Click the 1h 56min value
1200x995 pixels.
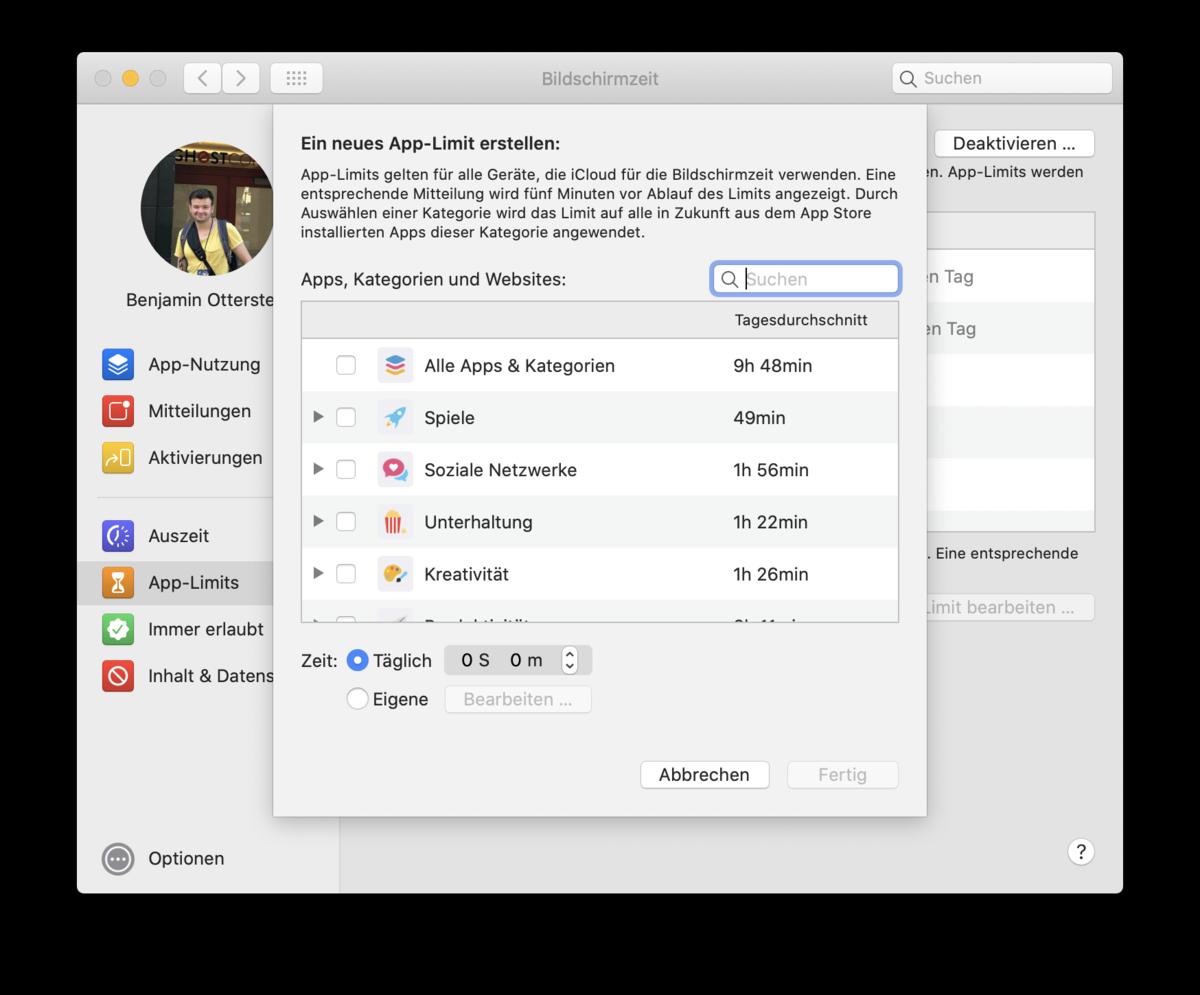(771, 469)
